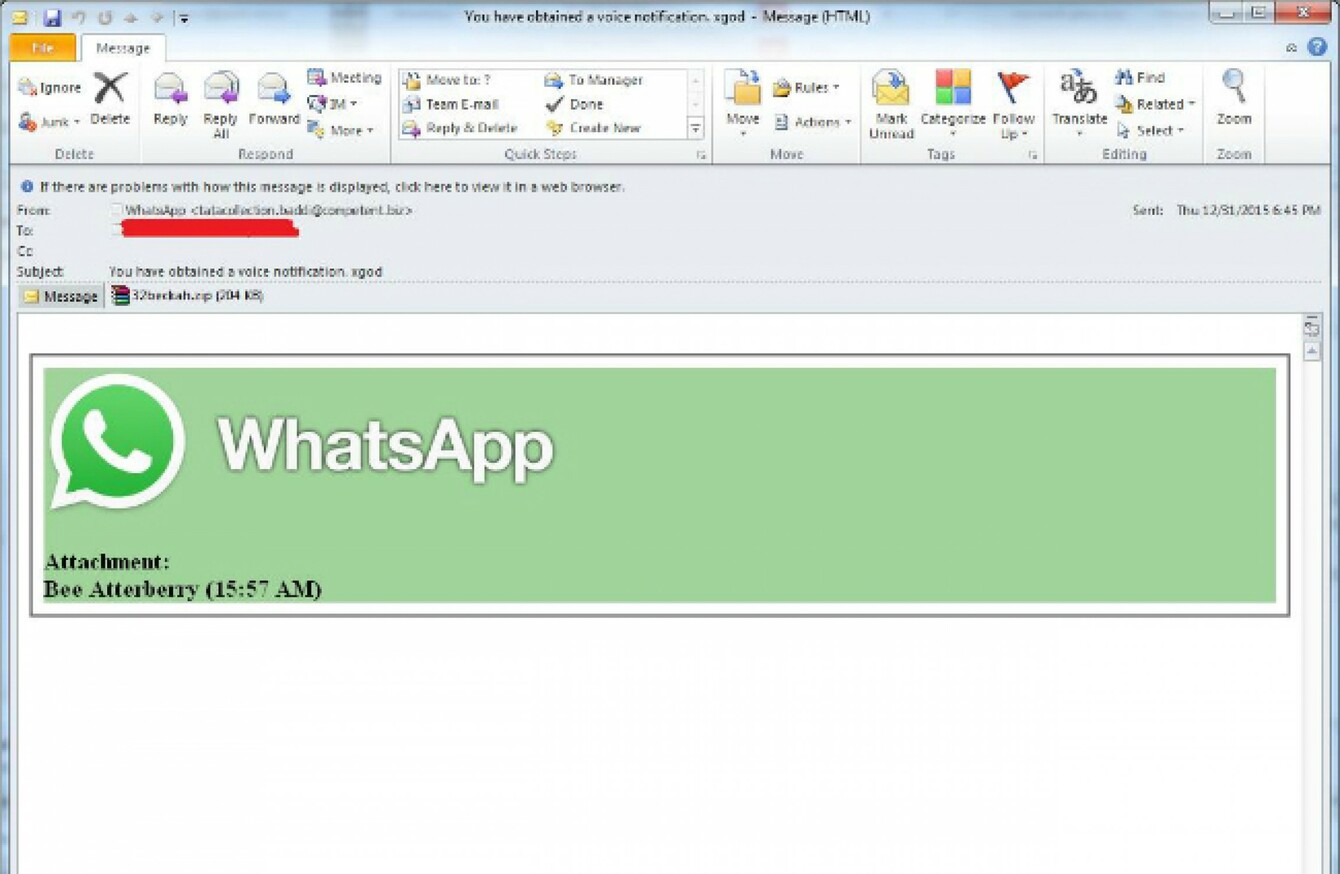This screenshot has width=1340, height=874.
Task: Click the WhatsApp sender address
Action: coord(268,210)
